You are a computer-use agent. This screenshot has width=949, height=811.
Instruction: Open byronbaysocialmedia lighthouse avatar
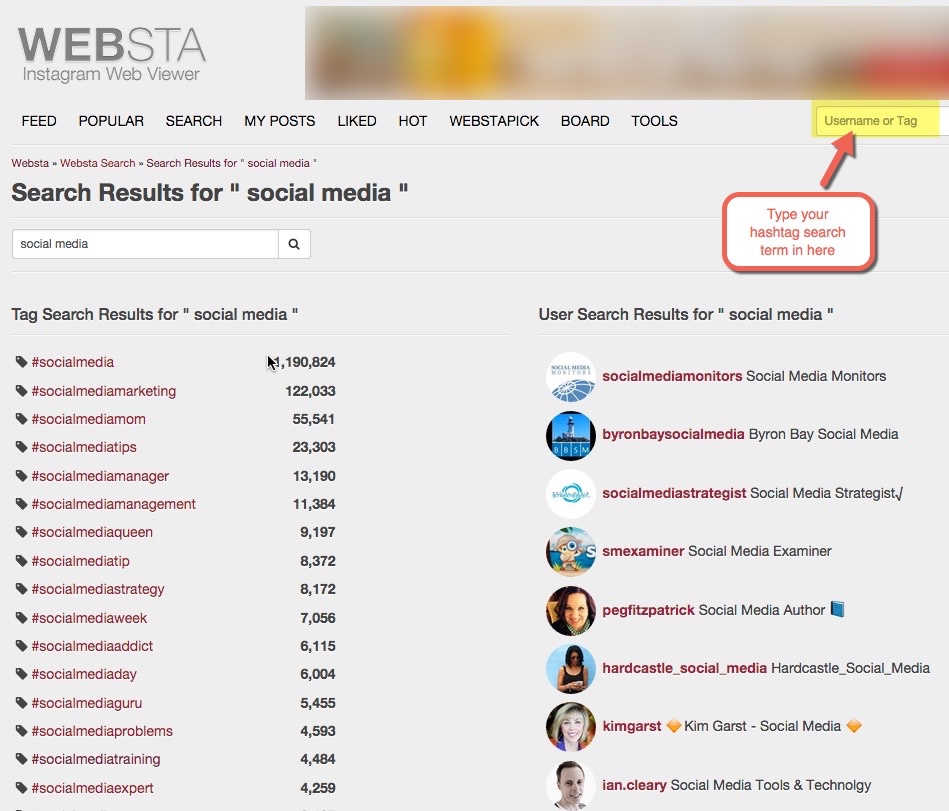pos(571,436)
